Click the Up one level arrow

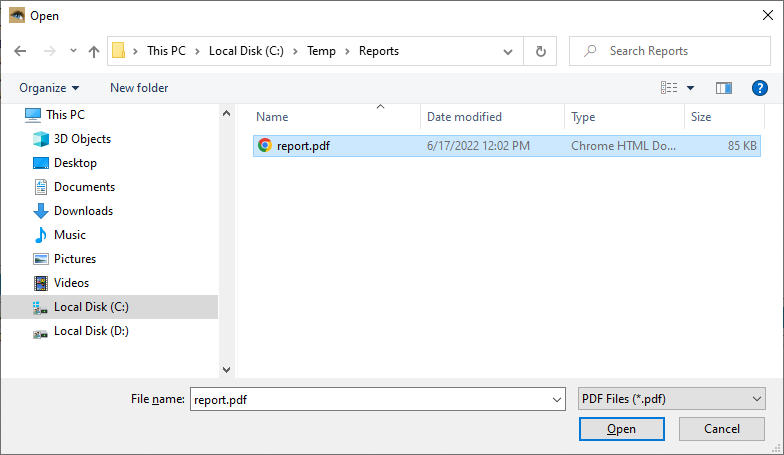click(x=94, y=51)
